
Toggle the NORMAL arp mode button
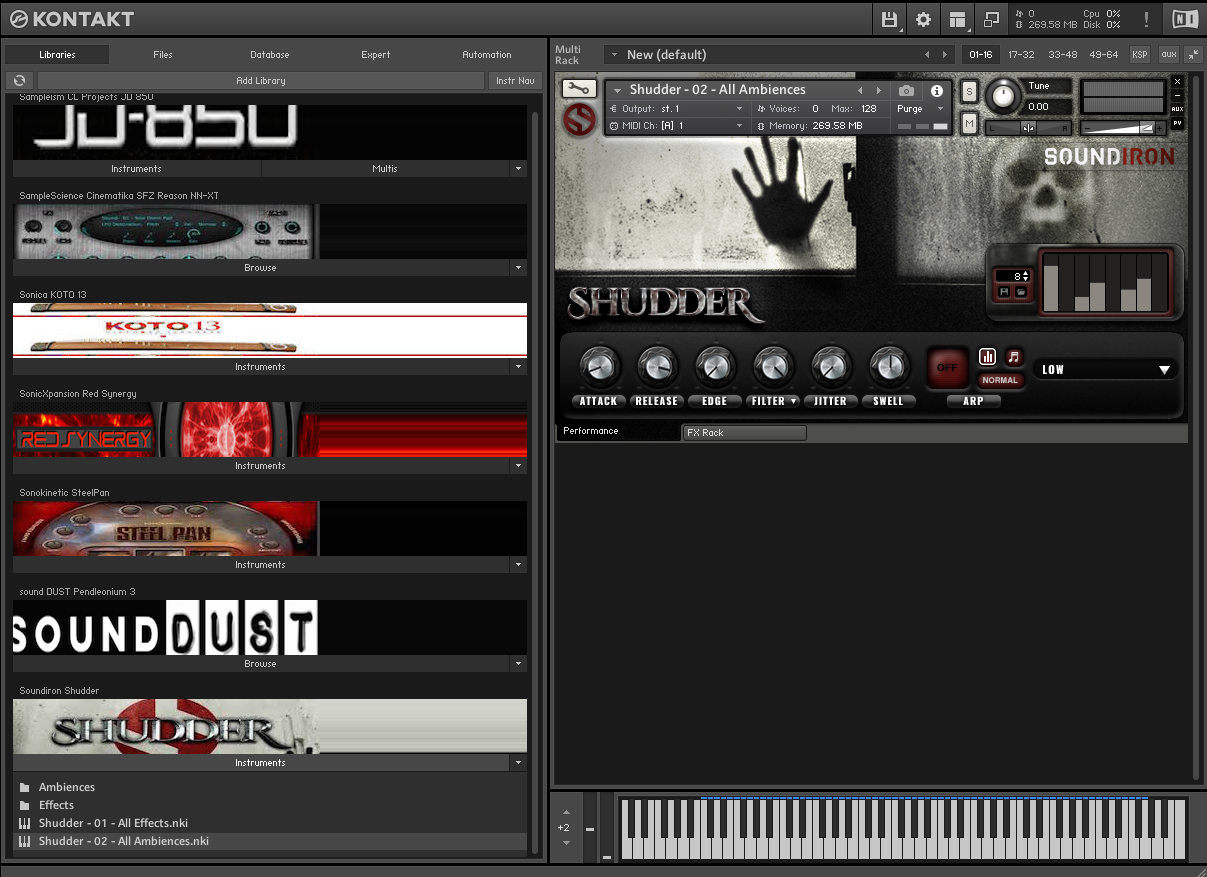pyautogui.click(x=999, y=380)
